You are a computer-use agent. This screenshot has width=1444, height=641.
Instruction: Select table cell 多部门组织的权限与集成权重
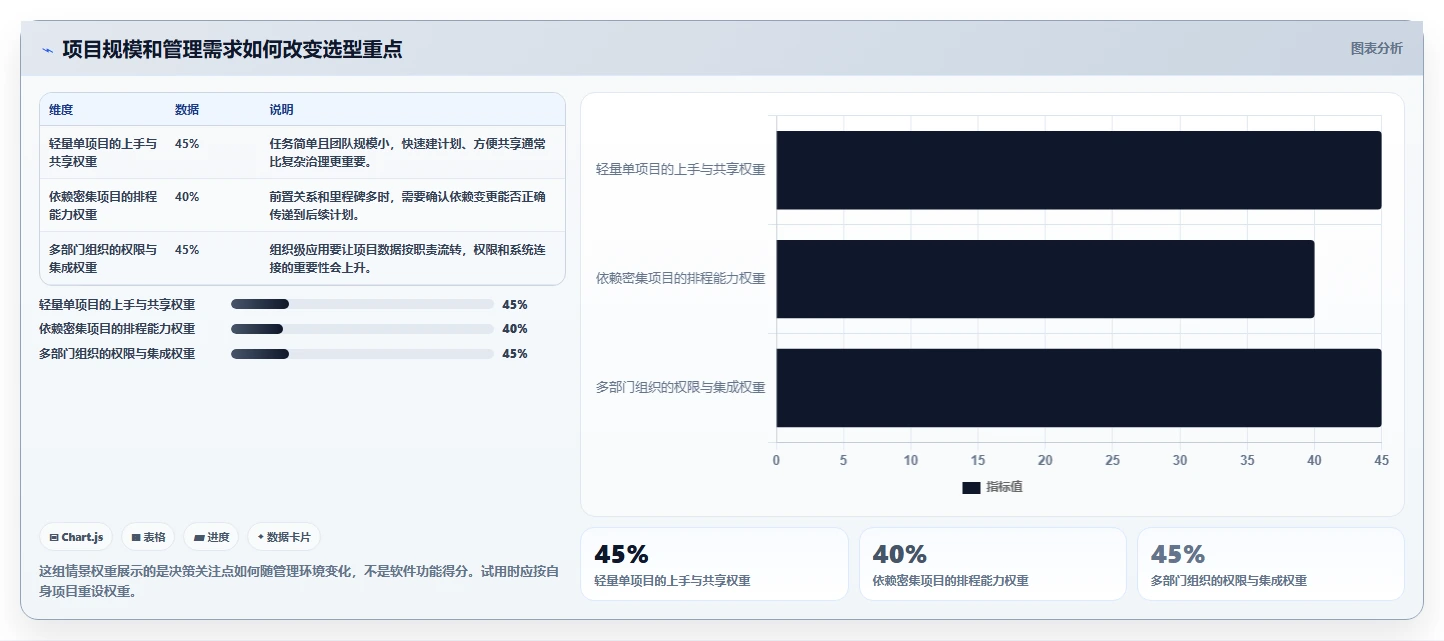click(x=103, y=258)
